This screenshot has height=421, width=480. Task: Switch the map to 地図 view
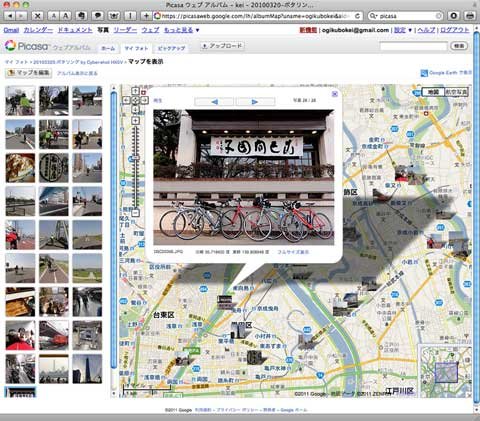[x=433, y=92]
